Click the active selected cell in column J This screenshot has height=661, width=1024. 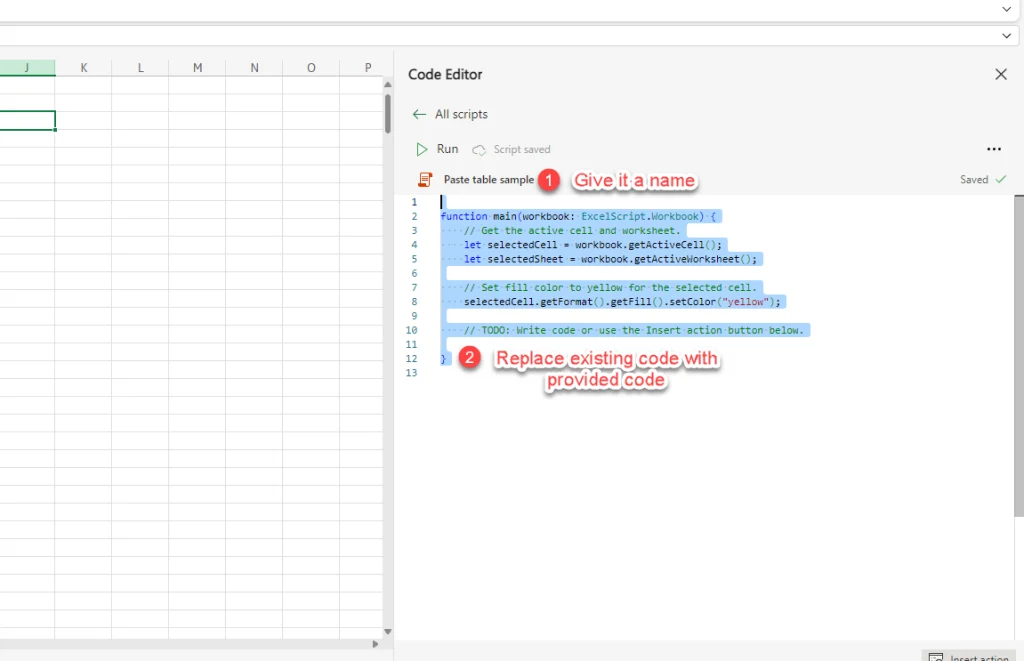pyautogui.click(x=27, y=120)
